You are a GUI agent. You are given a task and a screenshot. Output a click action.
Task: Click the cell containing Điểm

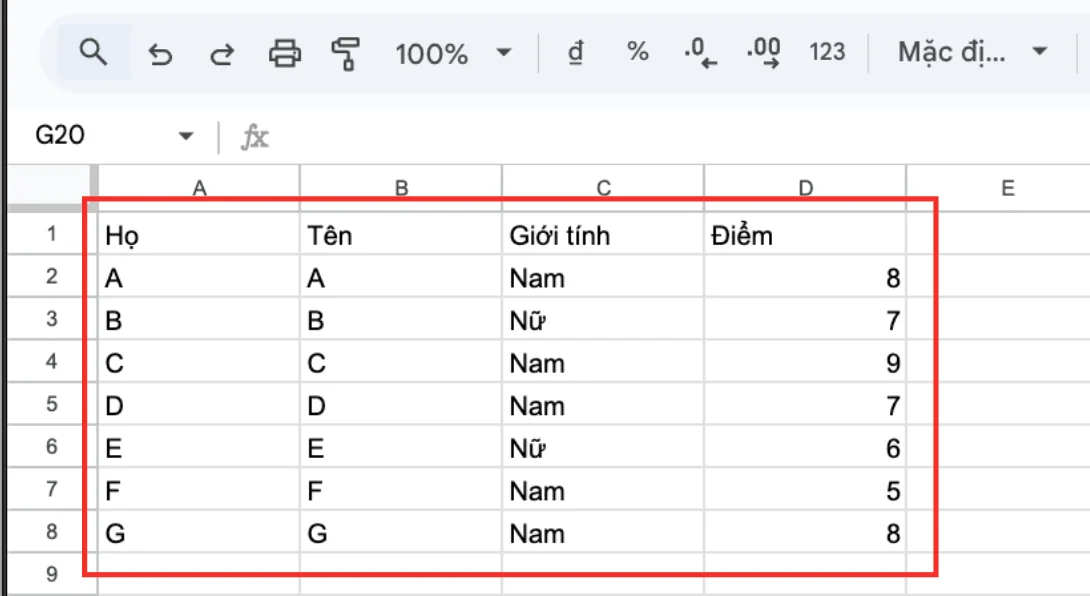805,234
